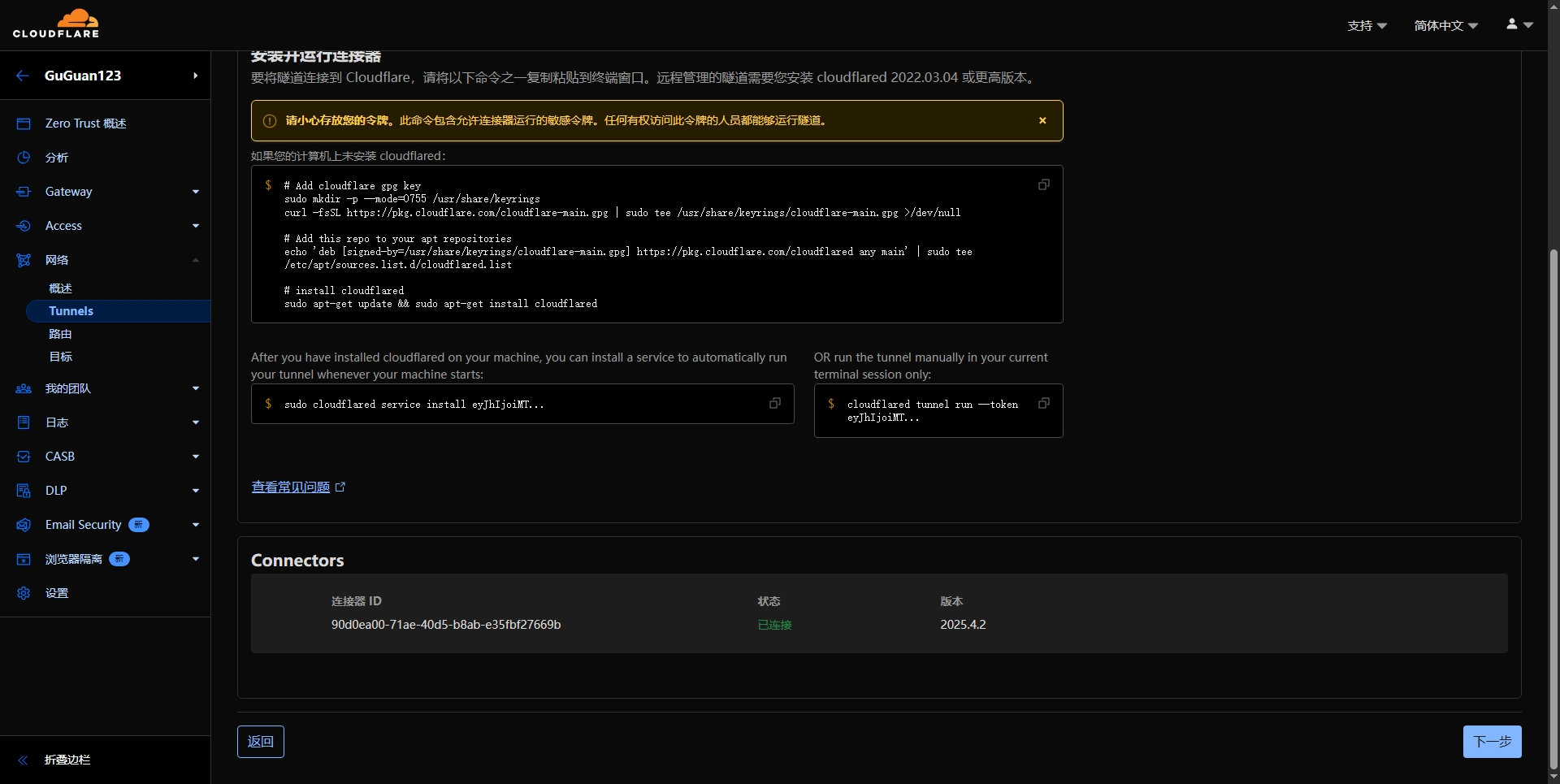1560x784 pixels.
Task: Open the 查看常见问题 link
Action: coord(290,487)
